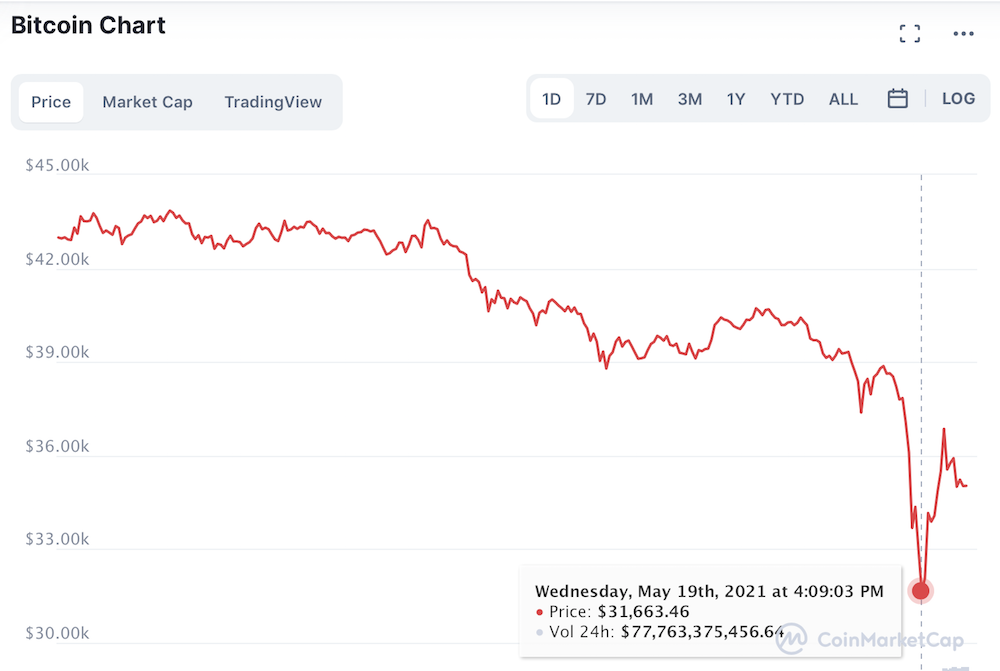Switch to the 3M time range

(x=689, y=100)
